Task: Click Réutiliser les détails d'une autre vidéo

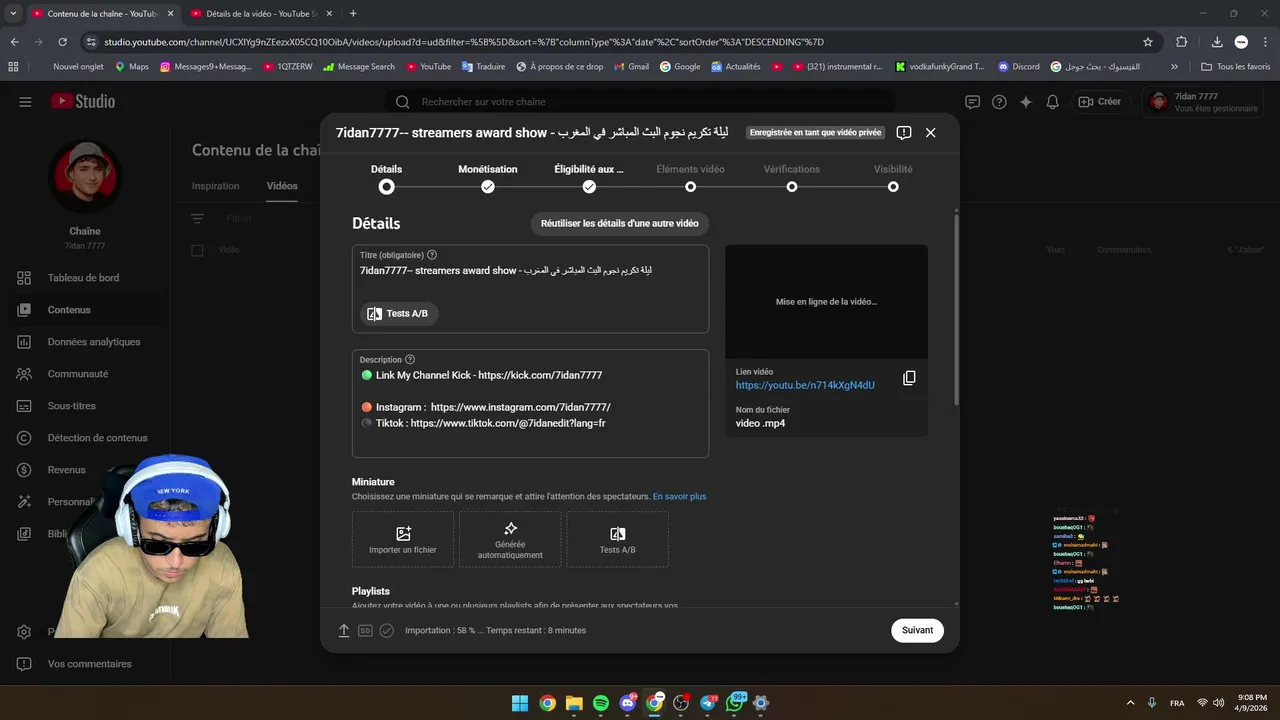Action: (x=620, y=223)
